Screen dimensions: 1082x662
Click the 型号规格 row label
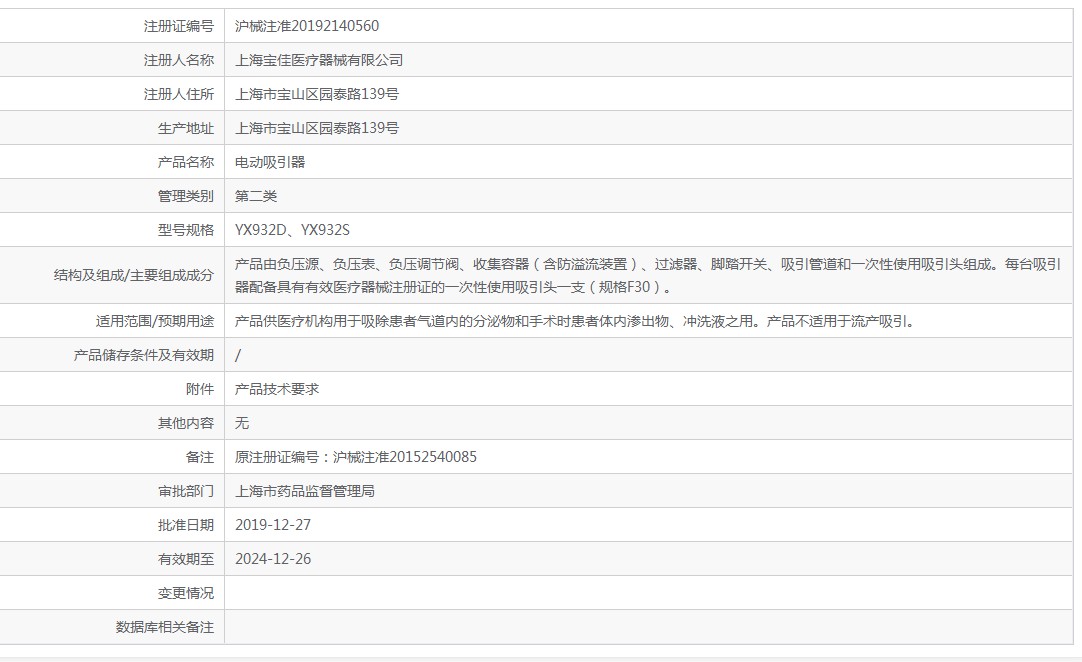185,230
